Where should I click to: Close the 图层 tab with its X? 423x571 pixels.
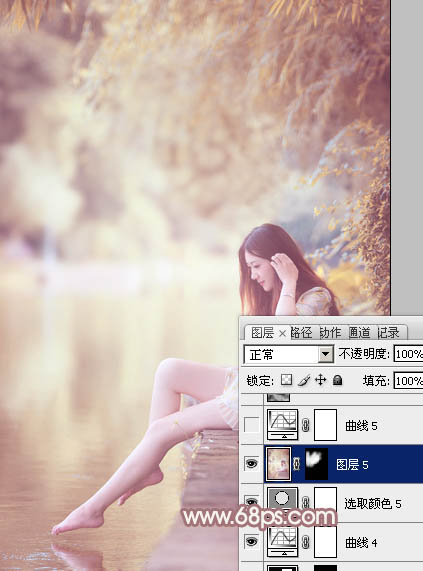[282, 333]
